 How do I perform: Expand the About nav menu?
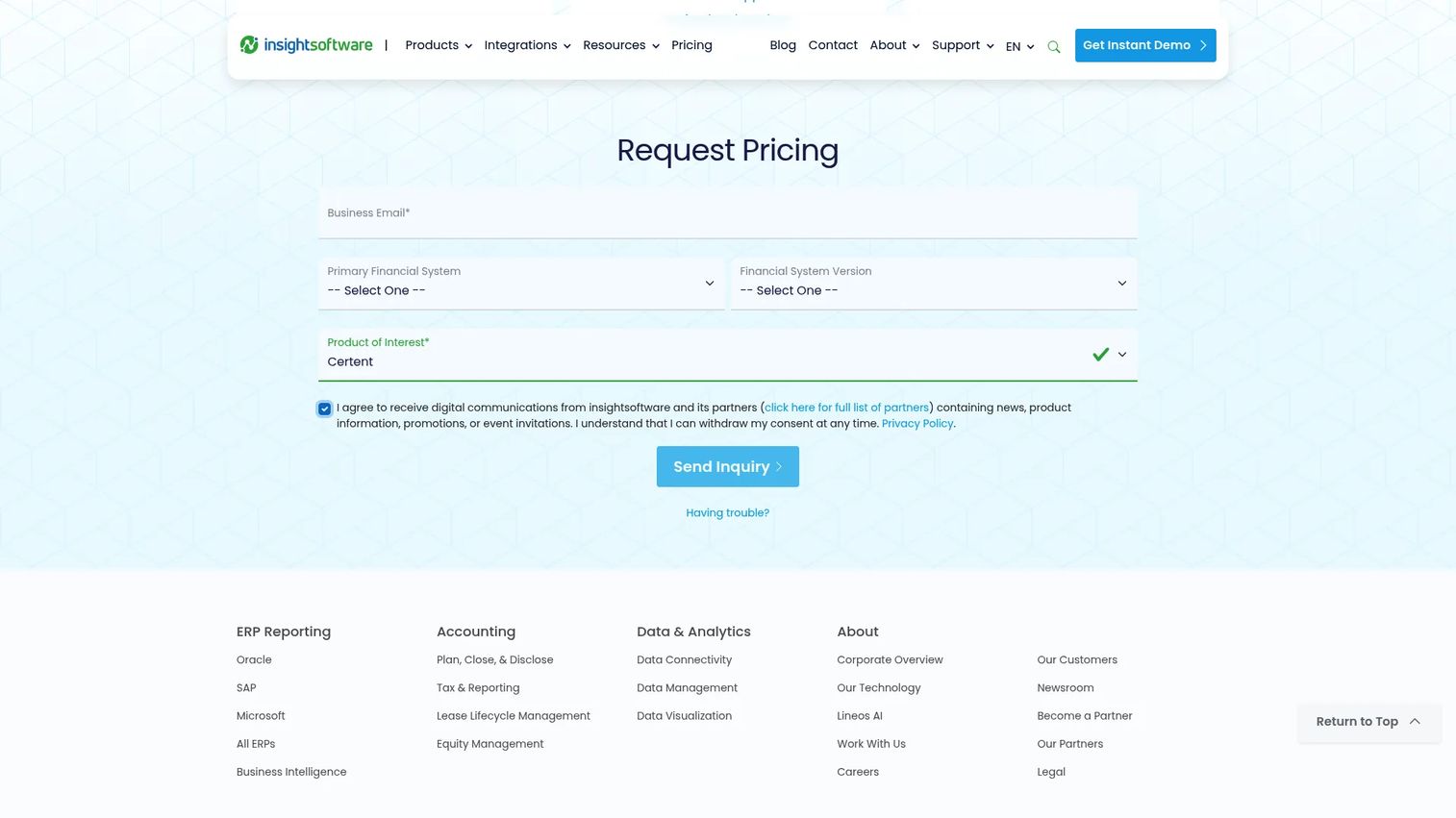click(894, 45)
